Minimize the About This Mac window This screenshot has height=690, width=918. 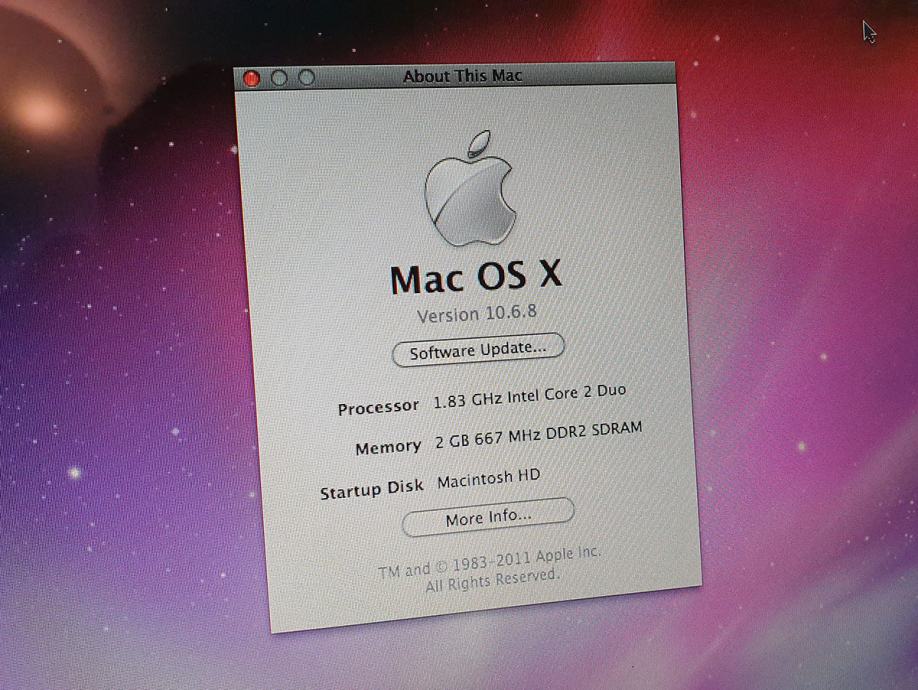279,78
